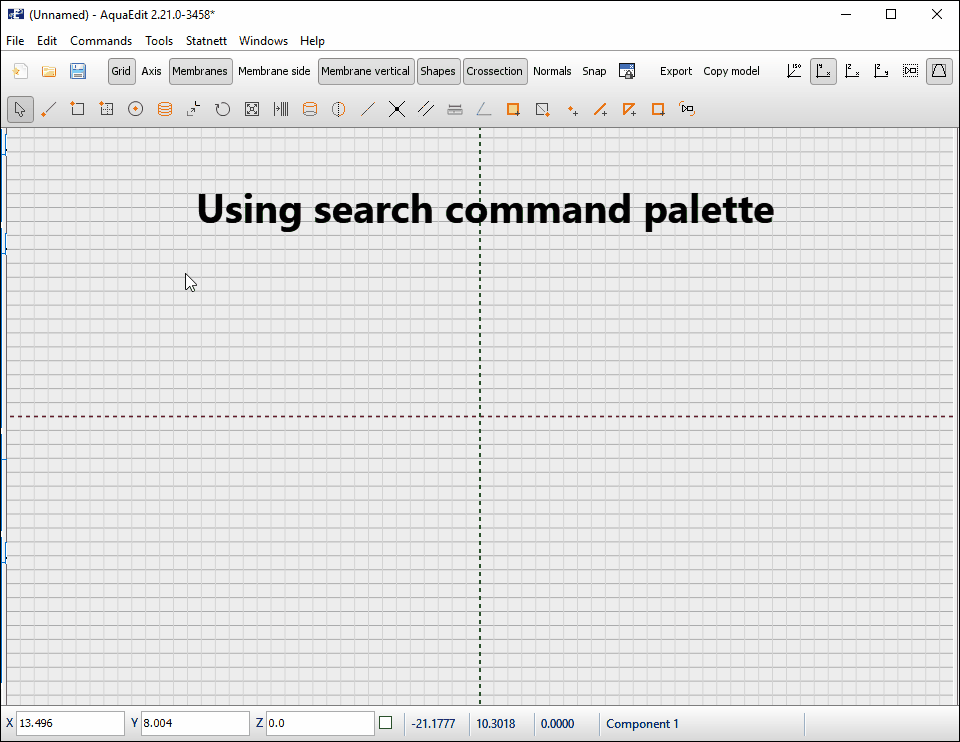Screen dimensions: 960x742
Task: Click the rotate circular arrow tool
Action: 222,110
